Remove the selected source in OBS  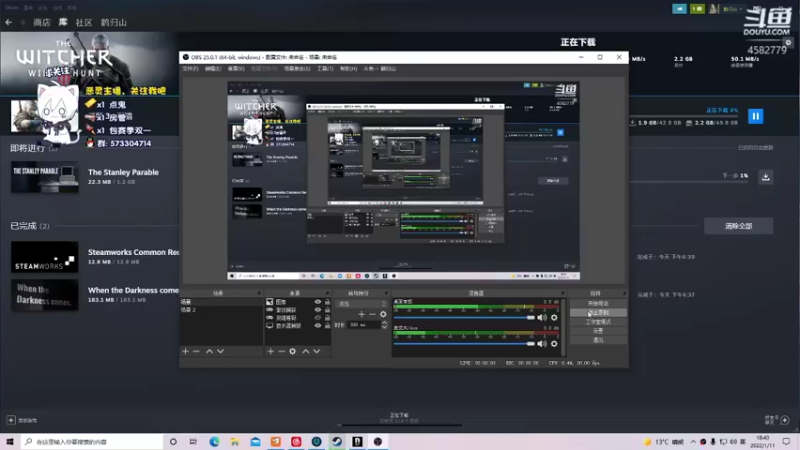(x=281, y=352)
